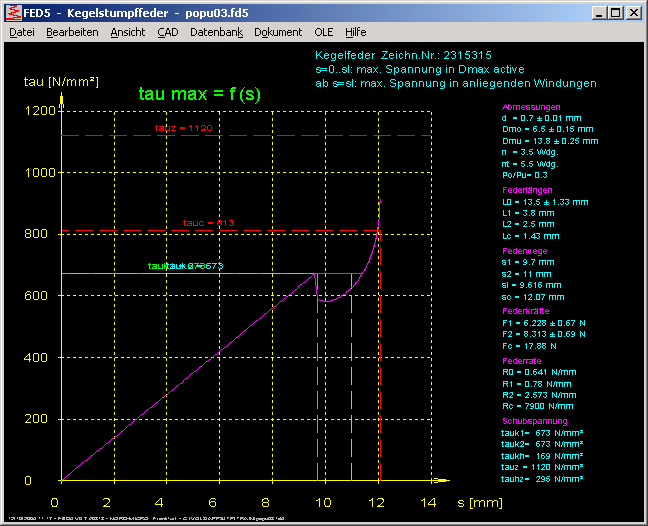Screen dimensions: 648x526
Task: Open the Bearbeiten menu
Action: 72,32
